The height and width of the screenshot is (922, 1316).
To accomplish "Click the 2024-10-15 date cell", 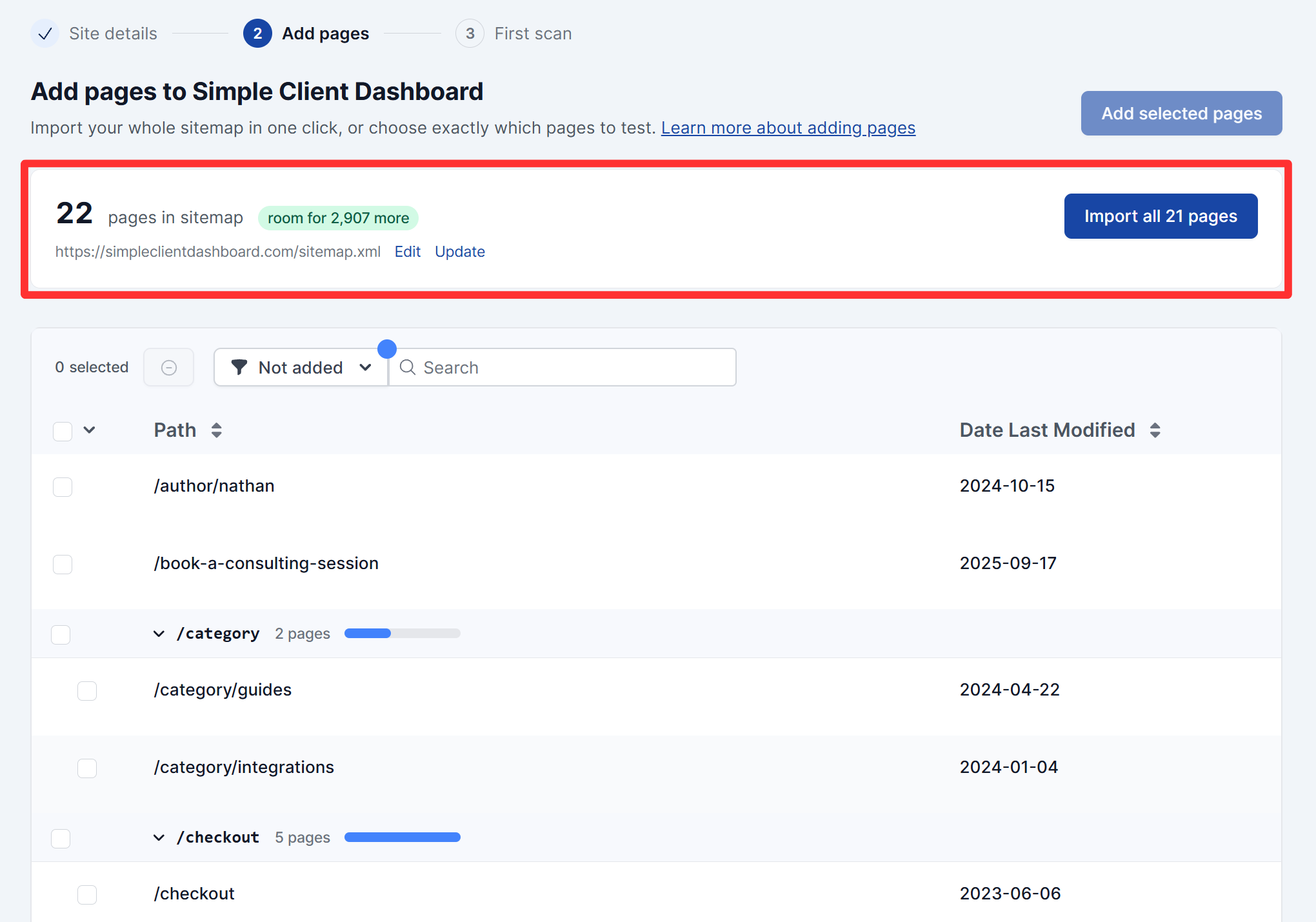I will tap(1007, 486).
